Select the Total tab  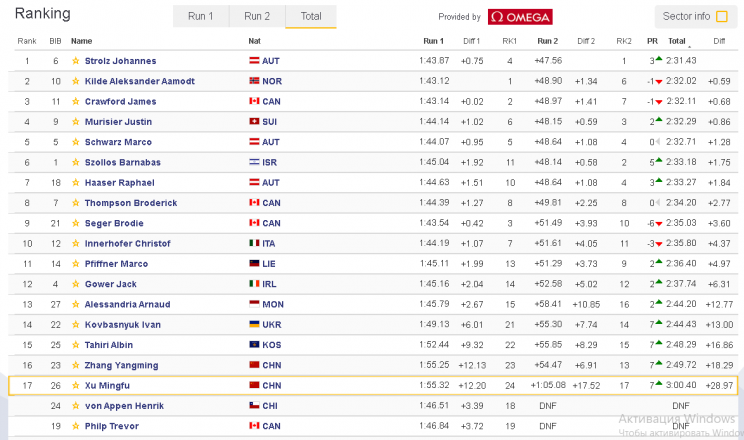pyautogui.click(x=311, y=16)
